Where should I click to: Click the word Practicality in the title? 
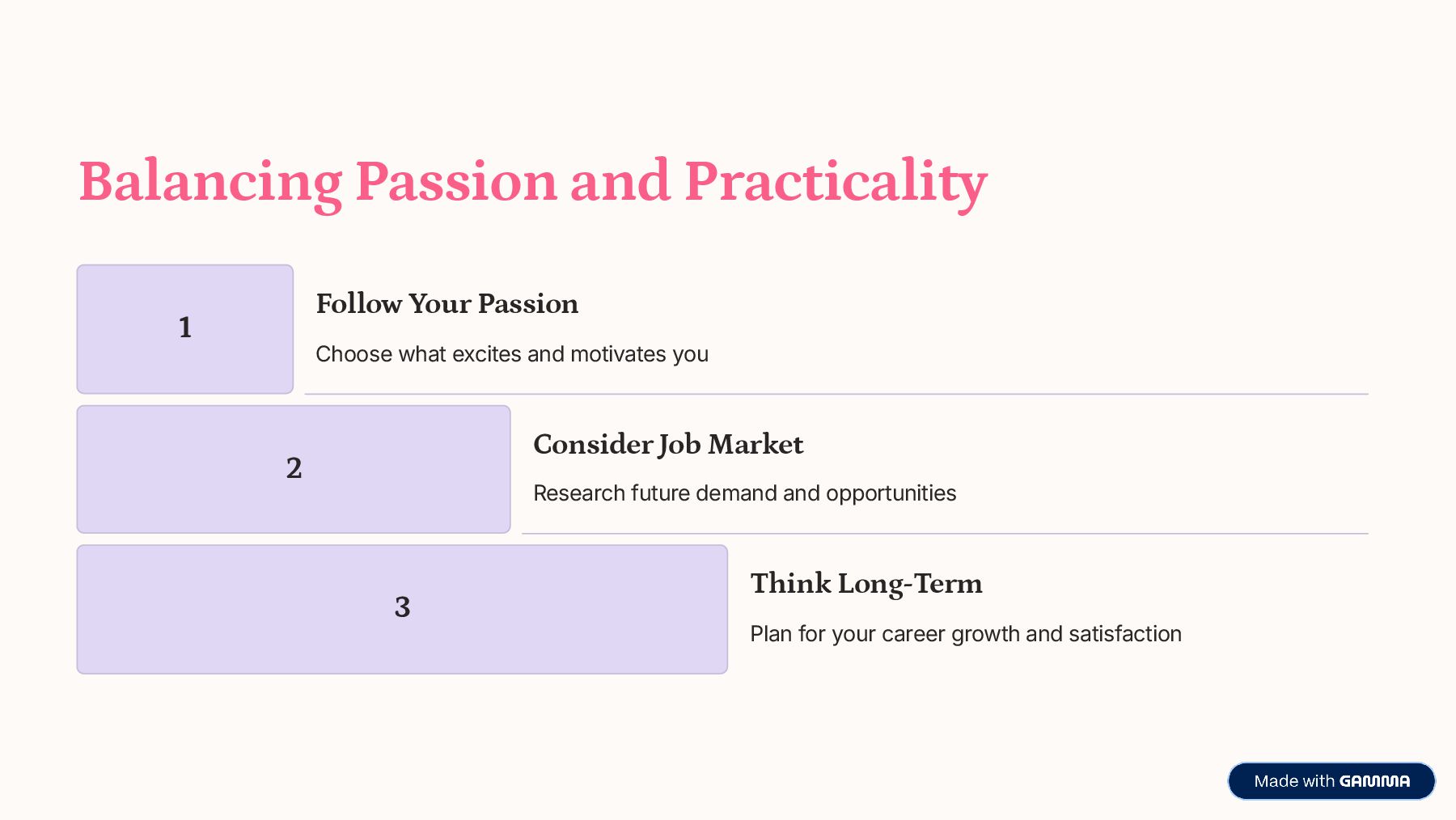coord(836,184)
